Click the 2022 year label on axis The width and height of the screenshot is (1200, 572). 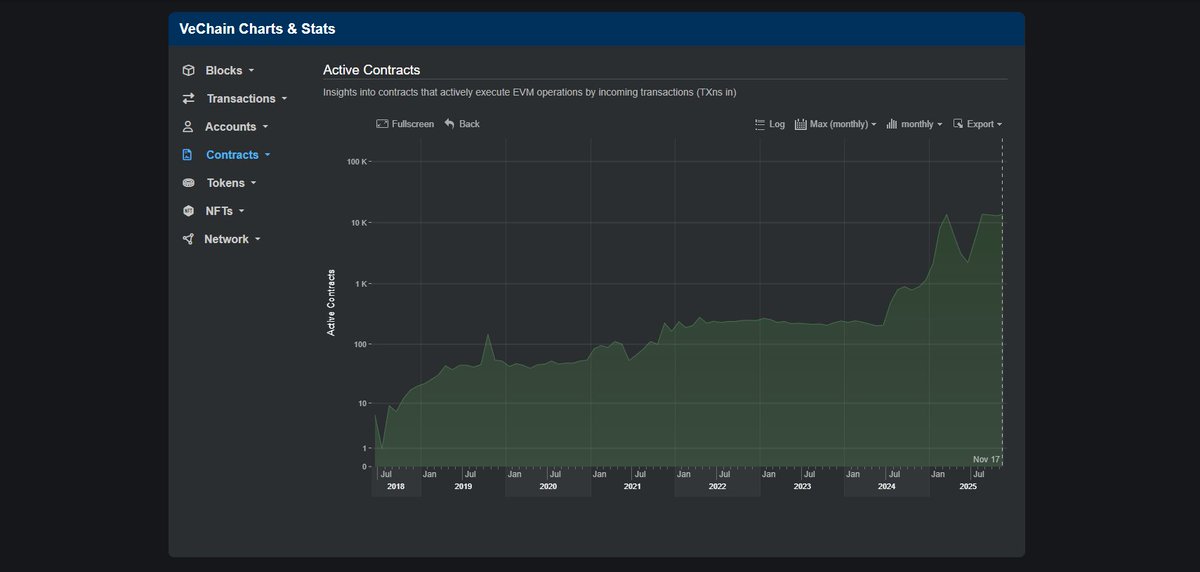click(x=717, y=486)
